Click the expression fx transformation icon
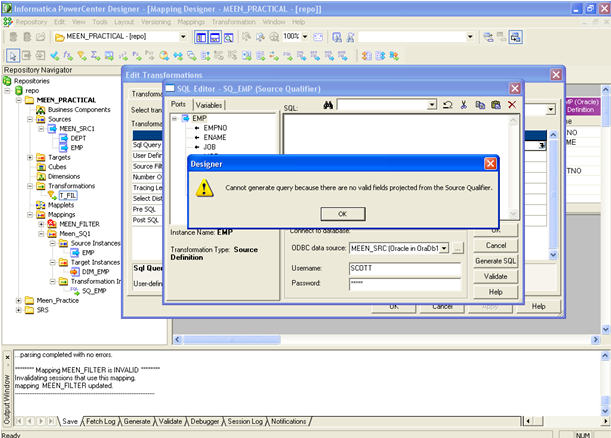This screenshot has width=611, height=438. [x=68, y=56]
